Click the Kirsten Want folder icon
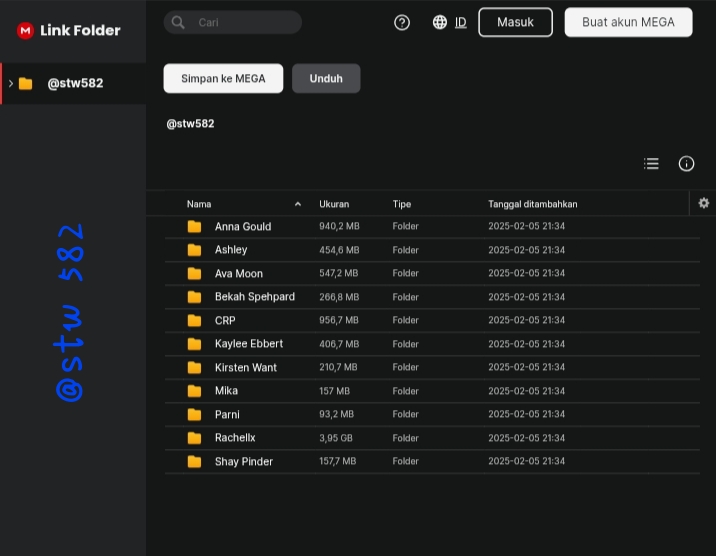Image resolution: width=716 pixels, height=556 pixels. [194, 367]
